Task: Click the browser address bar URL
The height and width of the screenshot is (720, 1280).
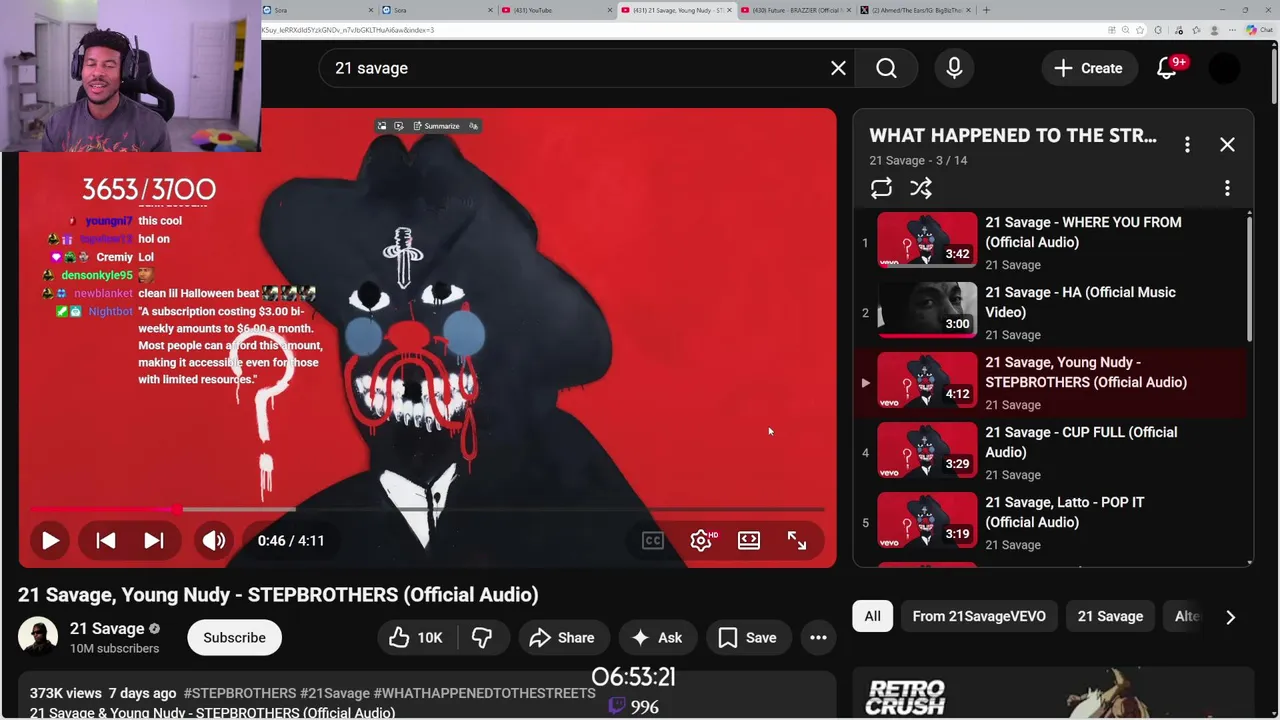Action: point(348,30)
